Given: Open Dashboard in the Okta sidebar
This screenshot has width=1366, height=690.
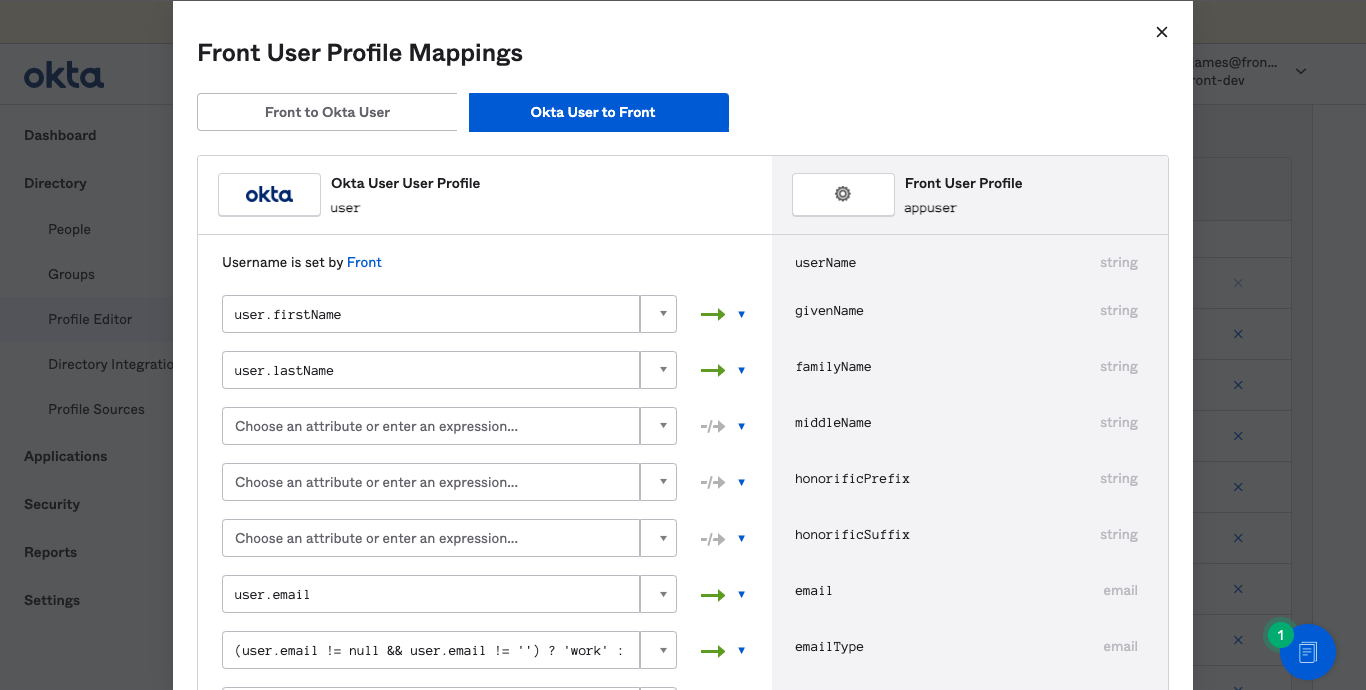Looking at the screenshot, I should click(60, 135).
